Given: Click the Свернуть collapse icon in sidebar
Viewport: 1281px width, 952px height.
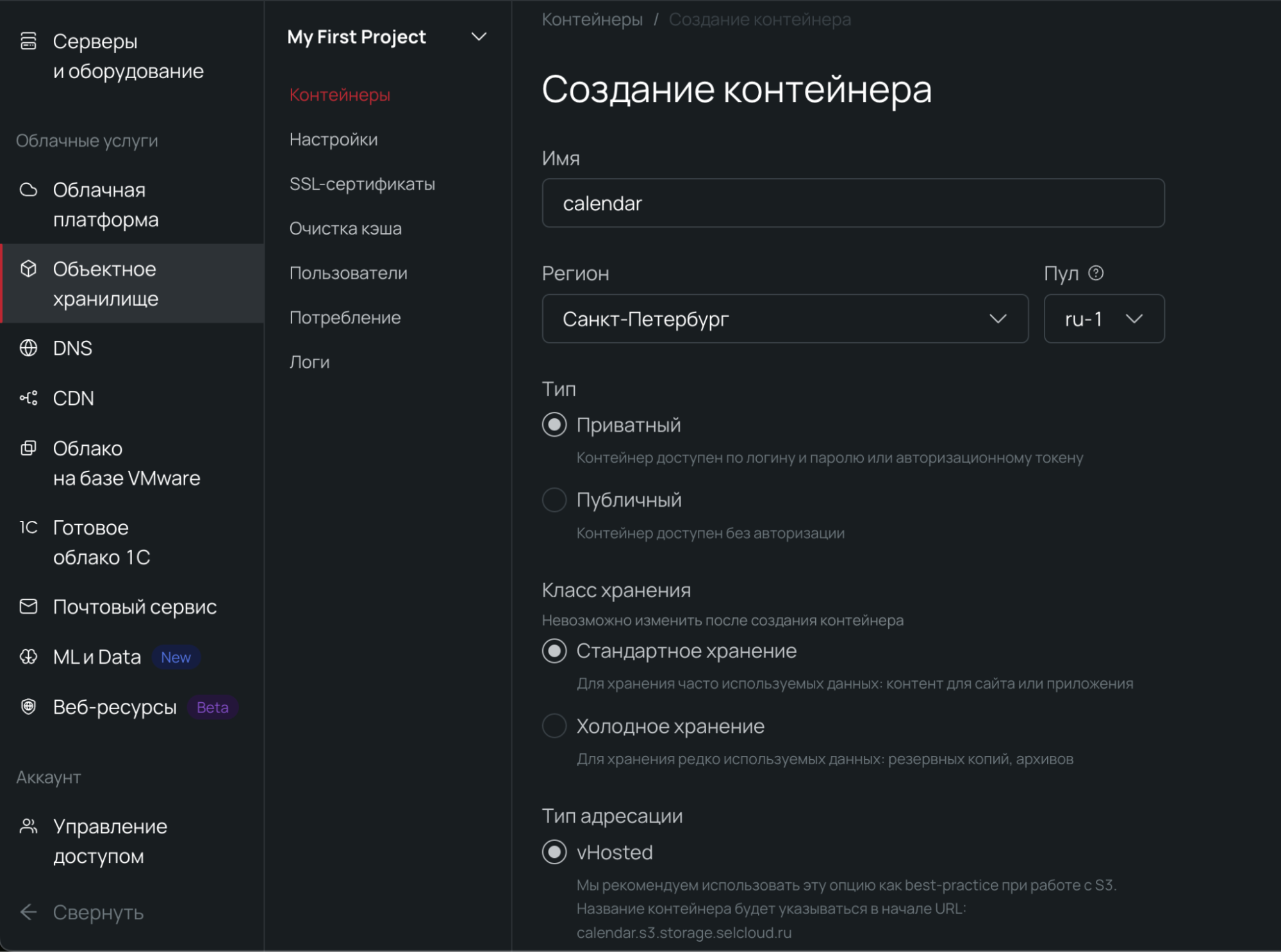Looking at the screenshot, I should click(31, 912).
